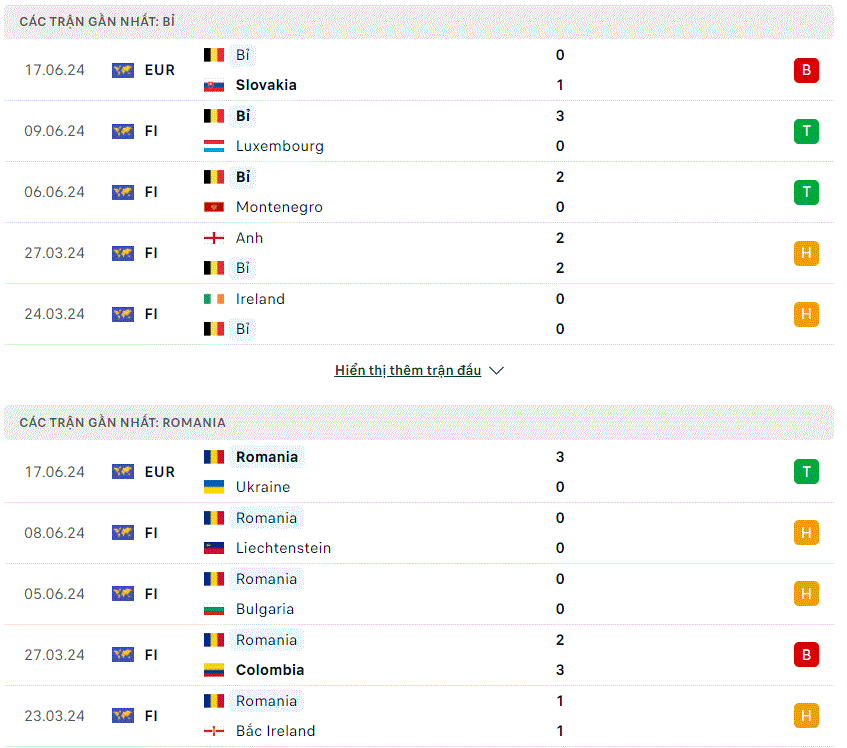Click the Liechtenstein flag icon
This screenshot has height=748, width=847.
coord(214,548)
